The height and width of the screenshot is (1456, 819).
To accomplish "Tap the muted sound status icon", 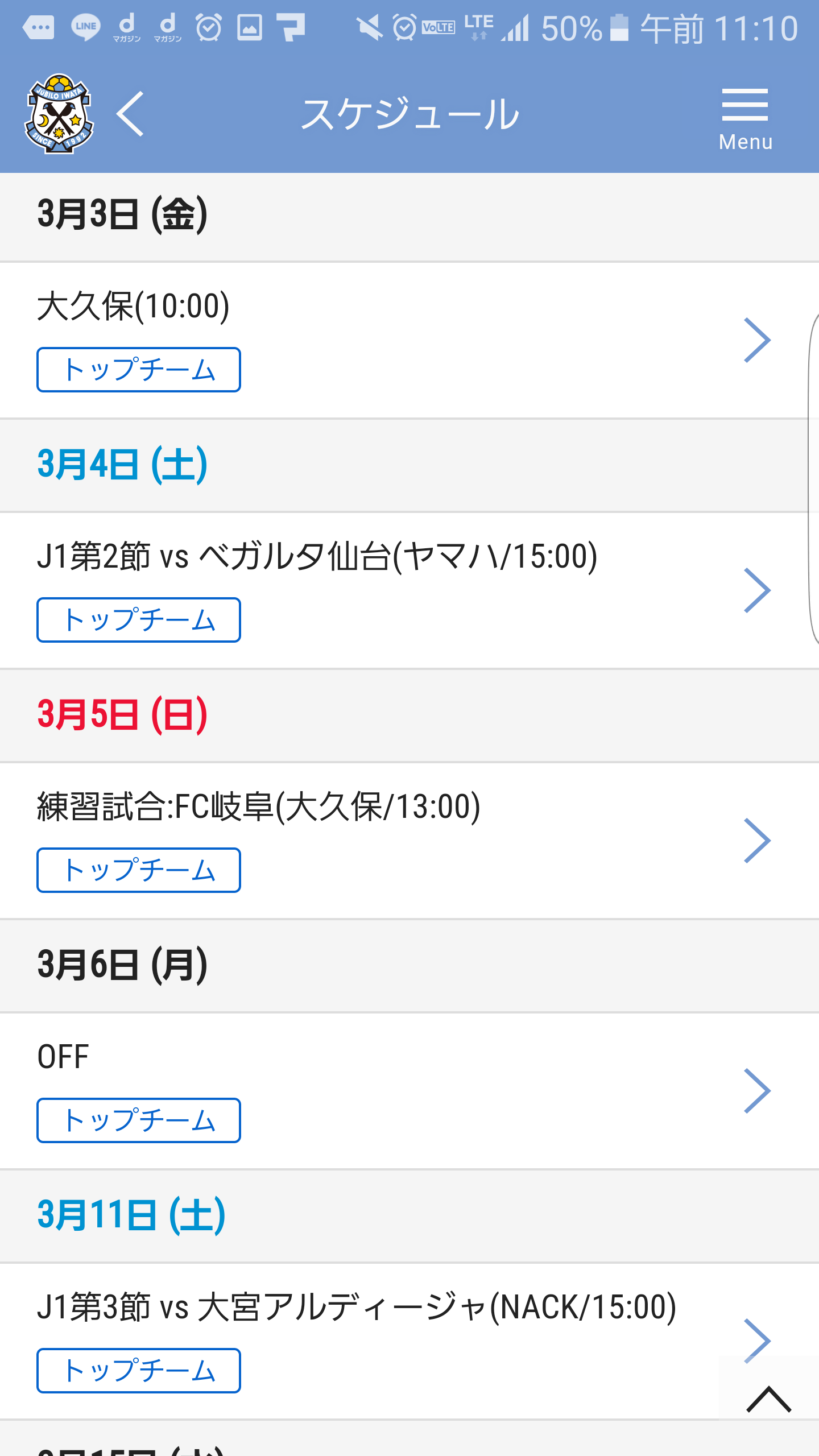I will pyautogui.click(x=370, y=27).
